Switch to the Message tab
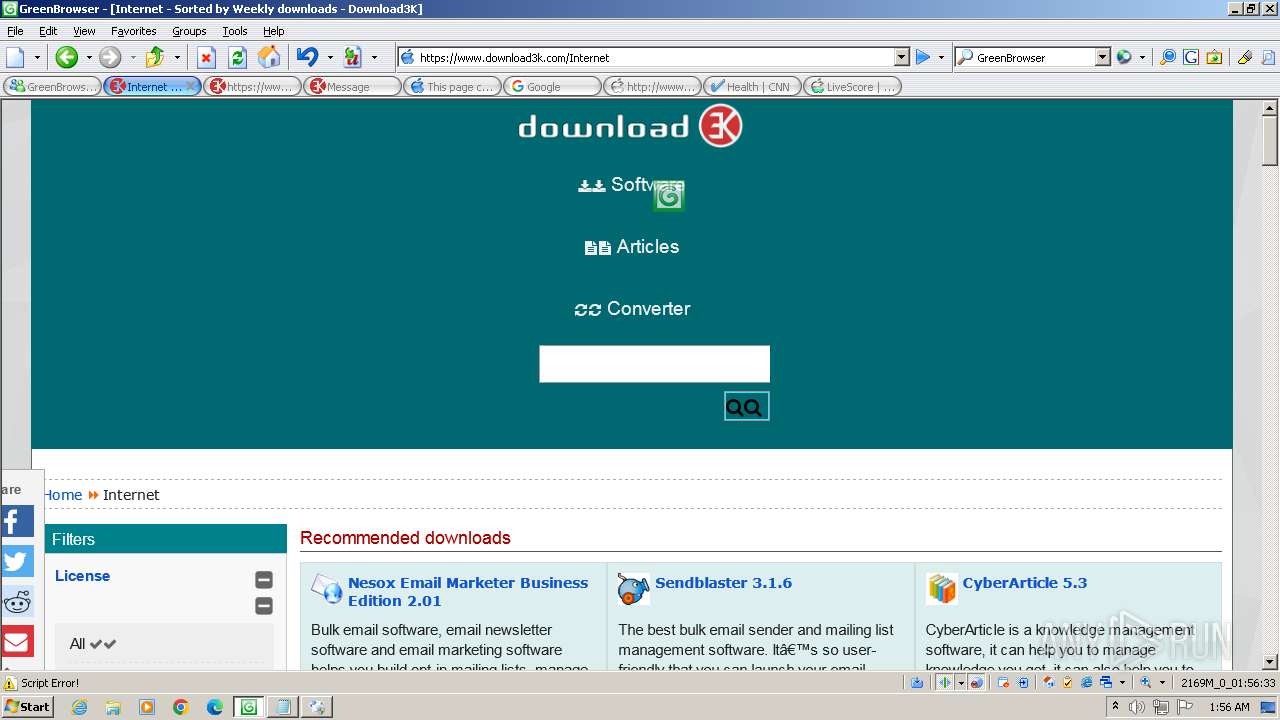Image resolution: width=1280 pixels, height=720 pixels. pos(352,87)
